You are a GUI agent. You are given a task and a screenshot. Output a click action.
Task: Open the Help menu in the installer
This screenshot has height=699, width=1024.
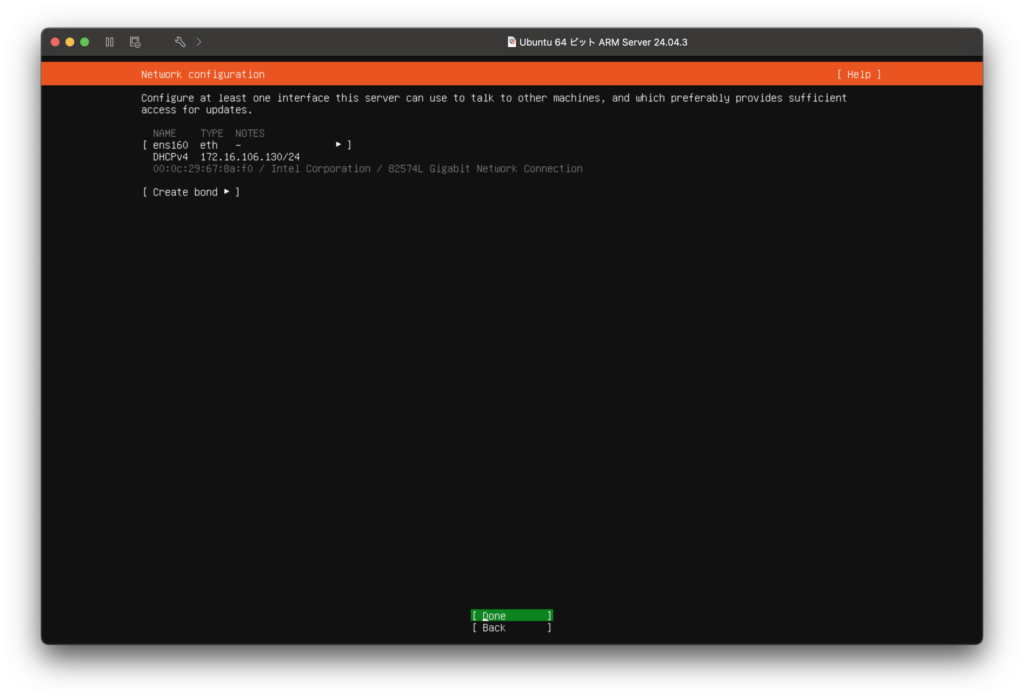pyautogui.click(x=859, y=74)
